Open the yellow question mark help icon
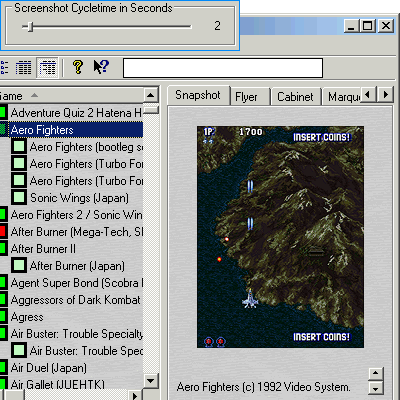Image resolution: width=400 pixels, height=400 pixels. (78, 67)
